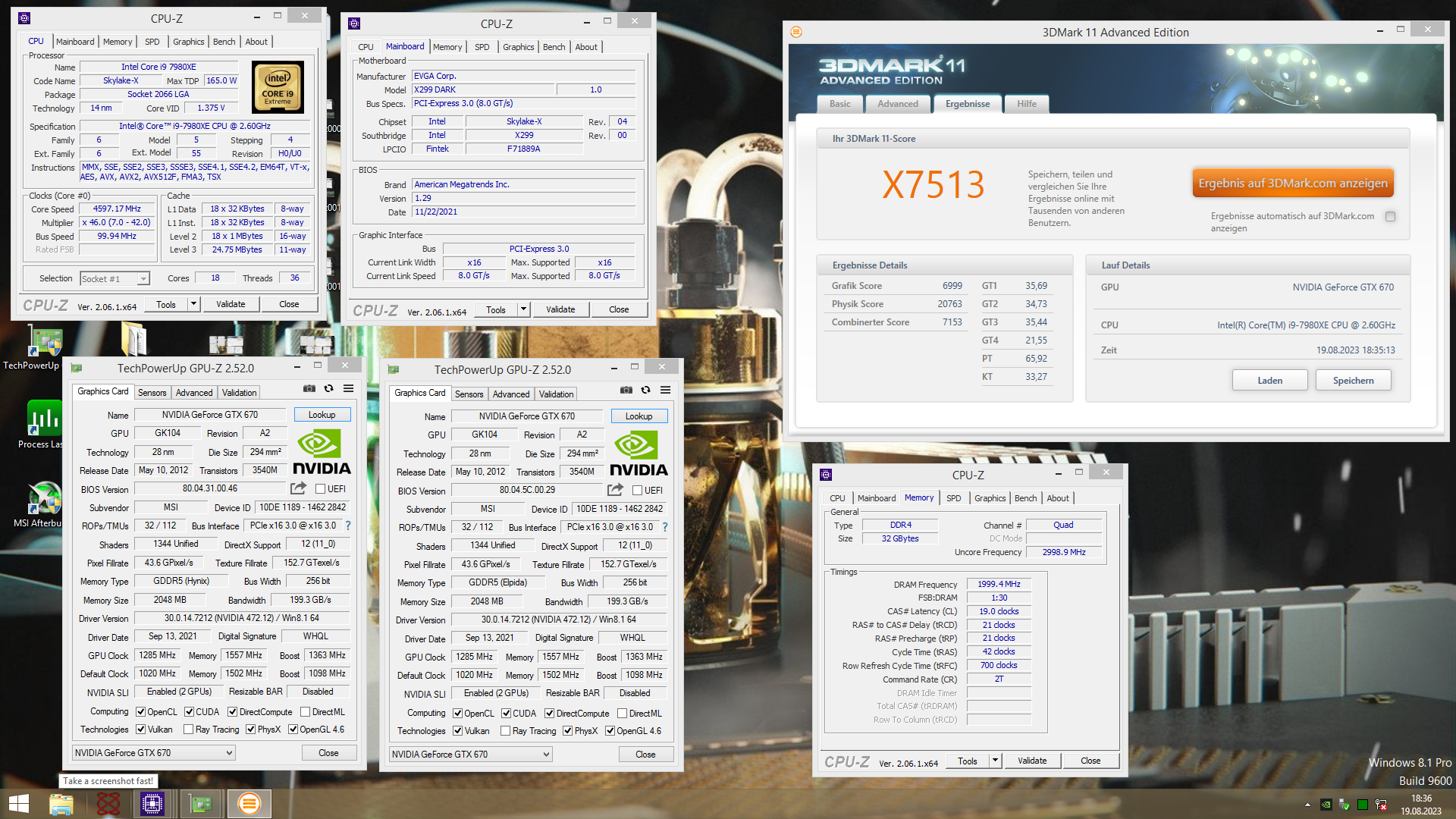Click camera screenshot icon in left GPU-Z window
1456x819 pixels.
click(309, 389)
